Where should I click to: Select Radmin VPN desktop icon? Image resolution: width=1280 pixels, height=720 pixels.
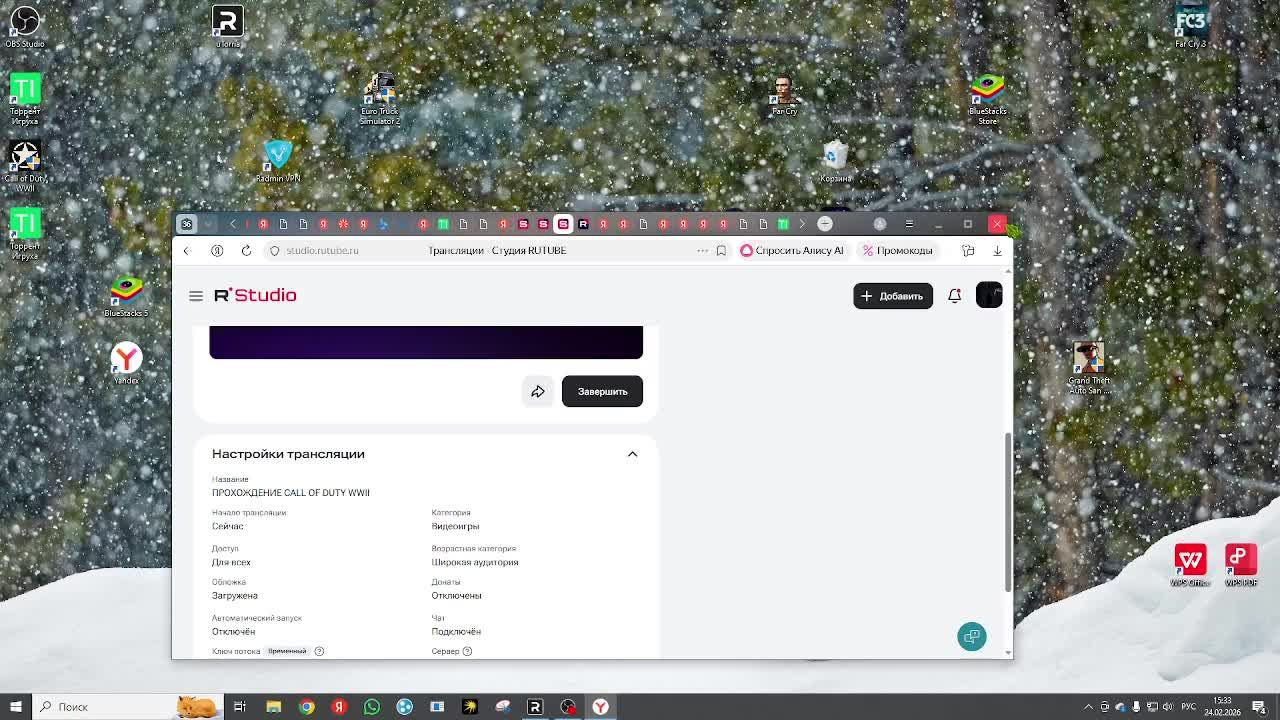(278, 160)
